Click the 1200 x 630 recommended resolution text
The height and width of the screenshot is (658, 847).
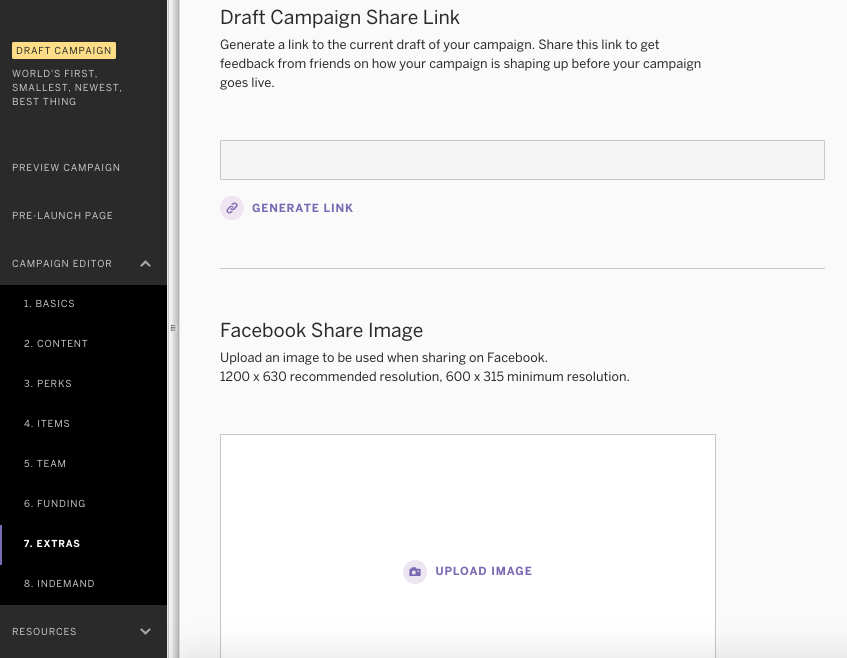(x=425, y=377)
